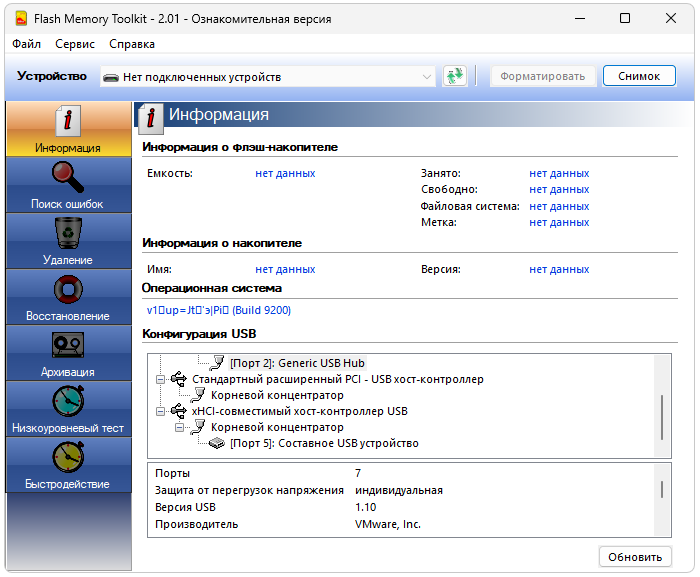Click the green refresh devices icon

tap(455, 77)
